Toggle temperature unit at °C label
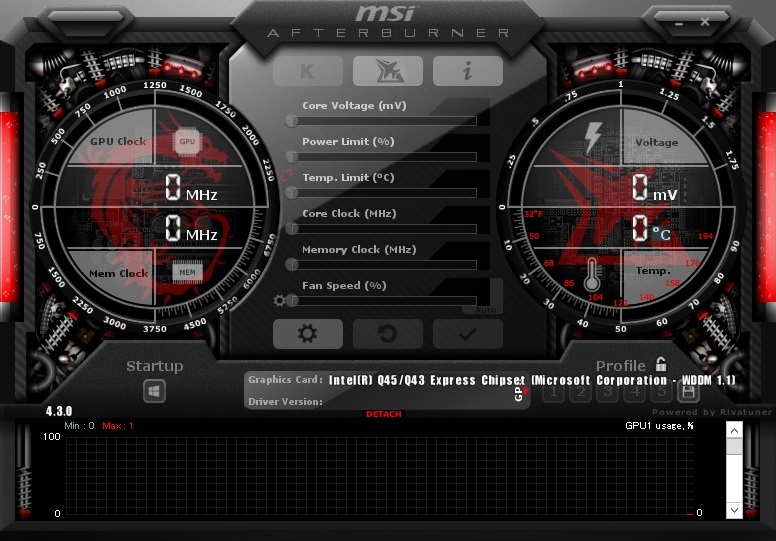The height and width of the screenshot is (541, 776). [661, 233]
